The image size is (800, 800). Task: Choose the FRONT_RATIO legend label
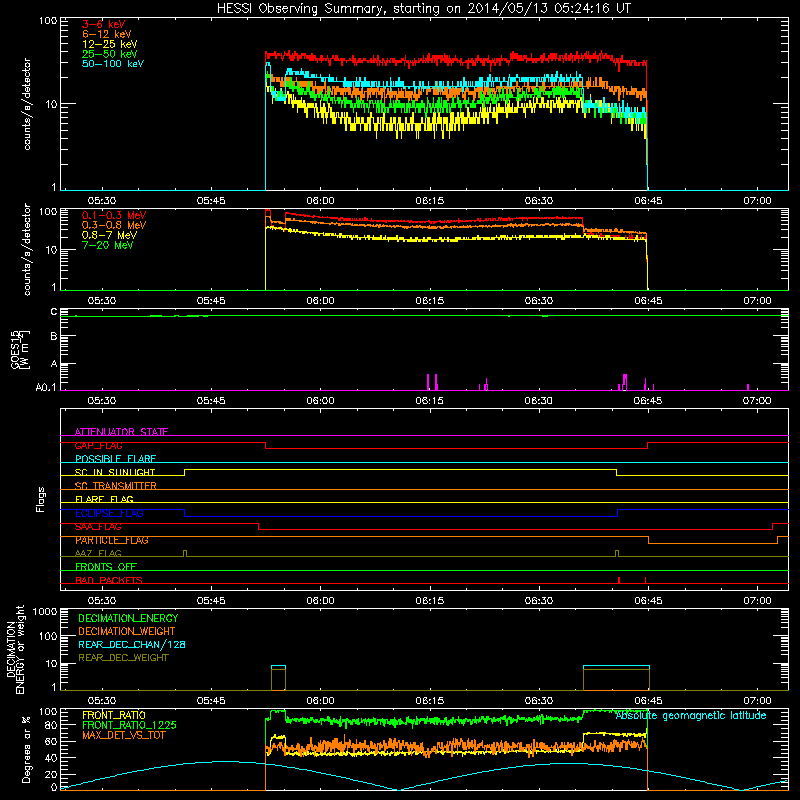pos(114,715)
